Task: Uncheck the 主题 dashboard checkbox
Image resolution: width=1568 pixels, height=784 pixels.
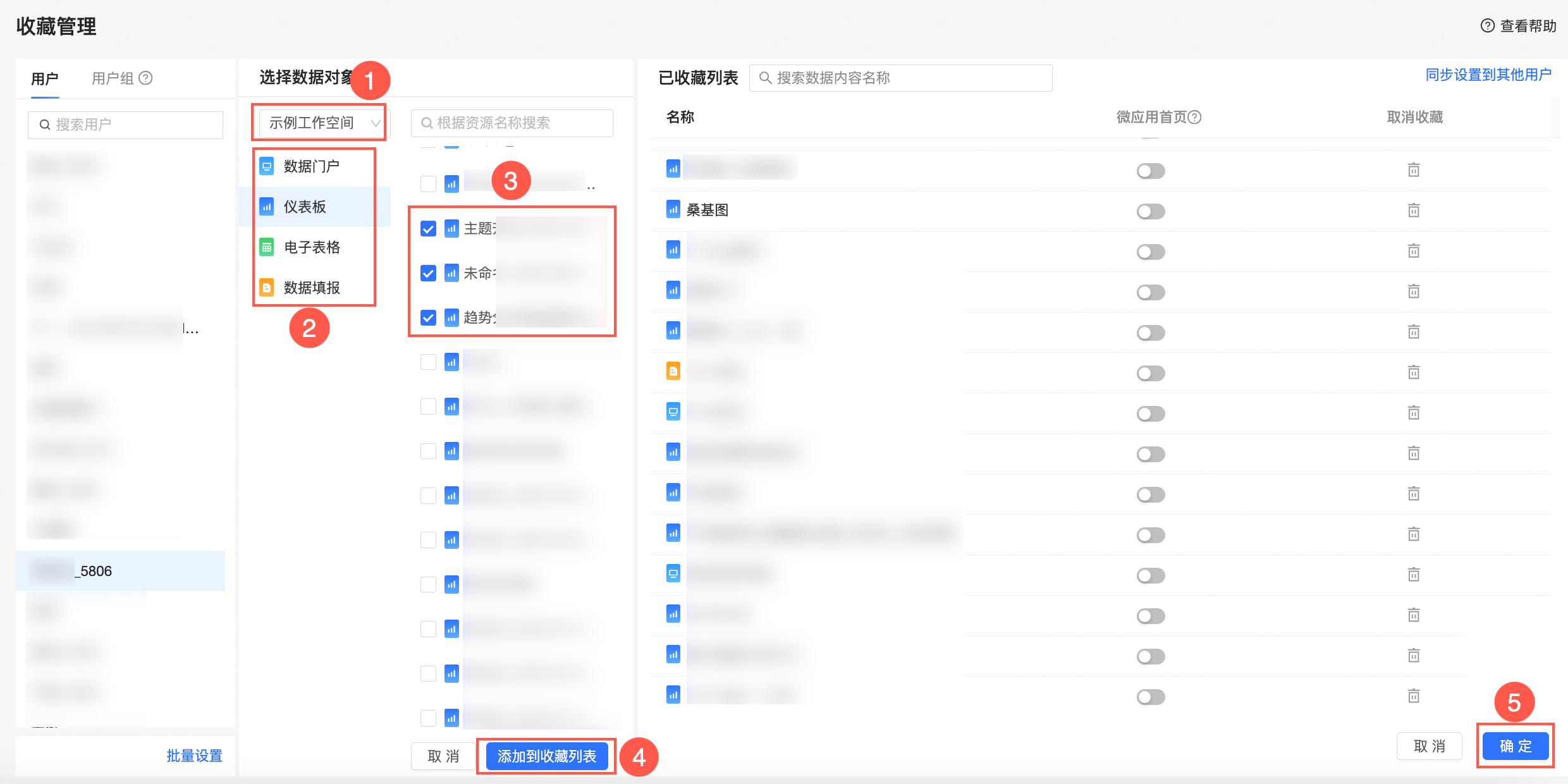Action: click(x=428, y=229)
